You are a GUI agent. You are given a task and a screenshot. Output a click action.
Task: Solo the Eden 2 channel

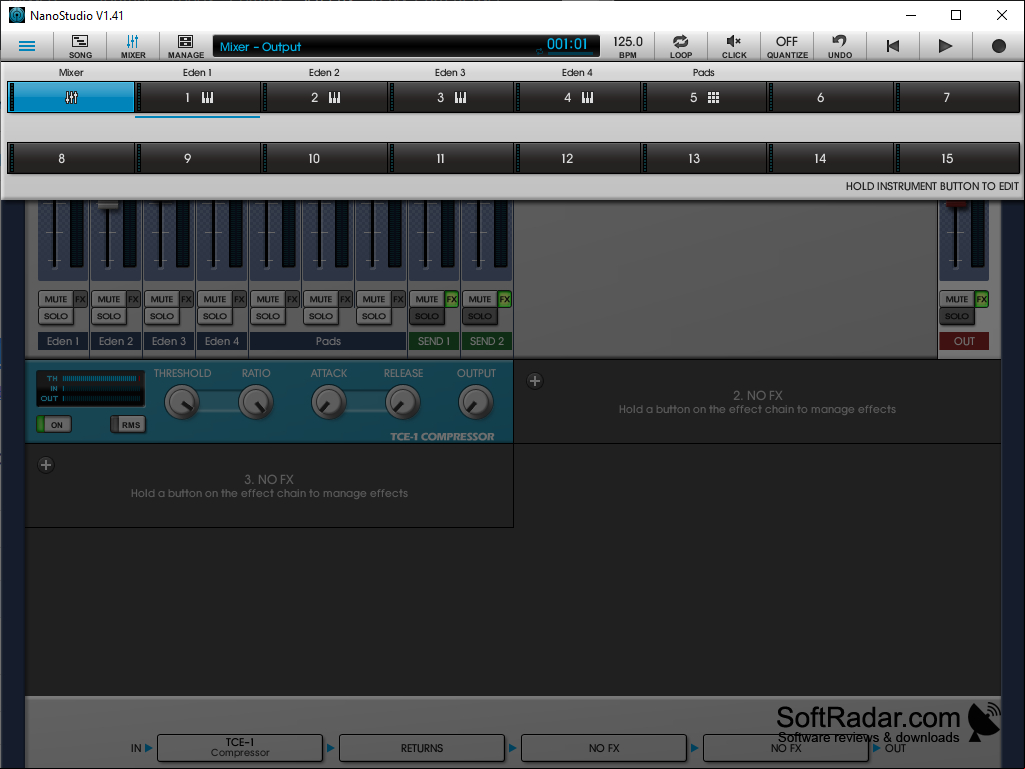click(x=109, y=316)
